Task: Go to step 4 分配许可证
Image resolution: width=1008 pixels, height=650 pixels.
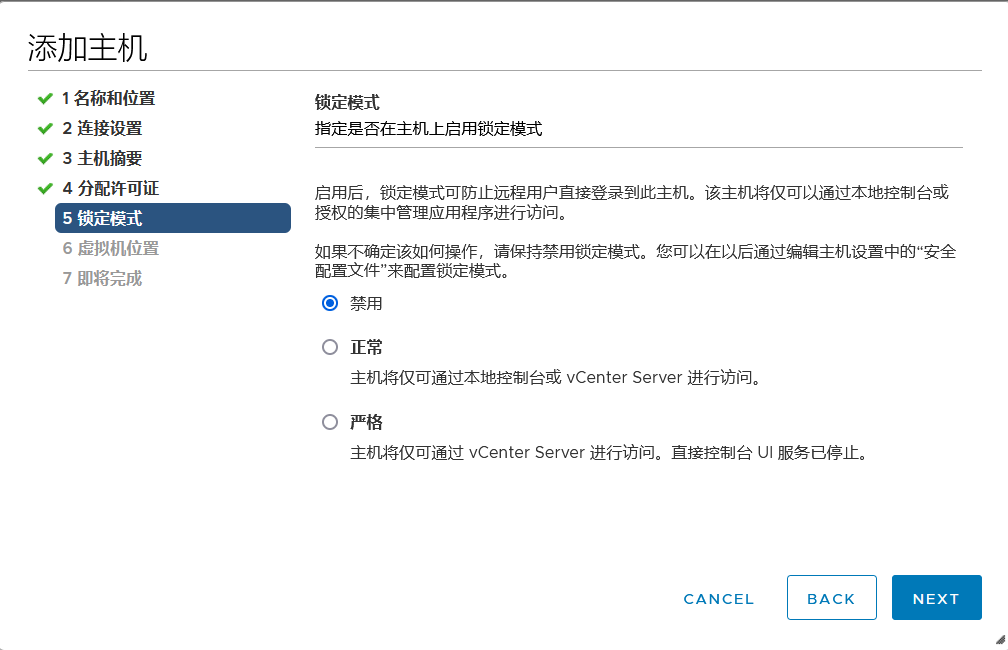Action: point(110,189)
